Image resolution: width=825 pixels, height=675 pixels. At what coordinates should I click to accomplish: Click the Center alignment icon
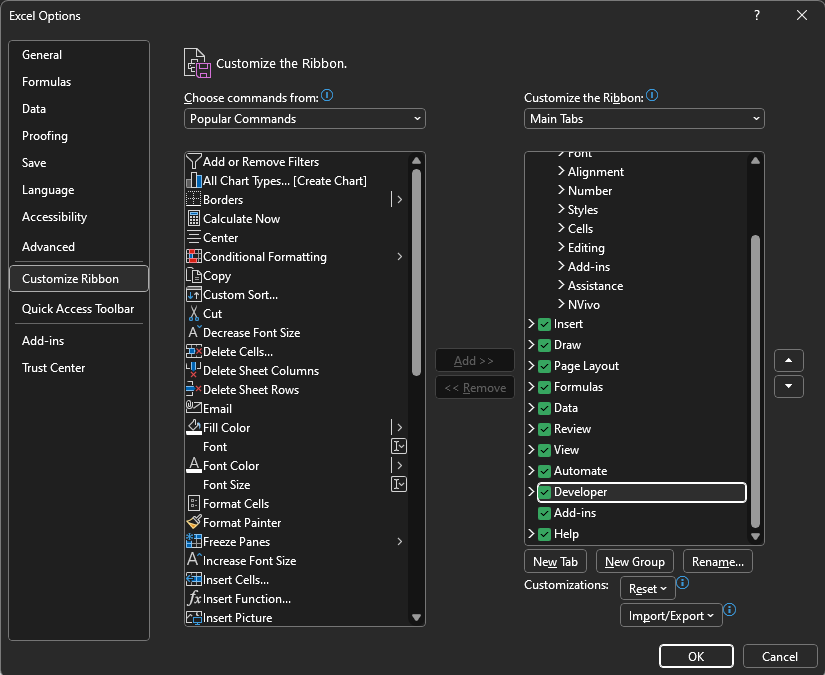[x=194, y=237]
